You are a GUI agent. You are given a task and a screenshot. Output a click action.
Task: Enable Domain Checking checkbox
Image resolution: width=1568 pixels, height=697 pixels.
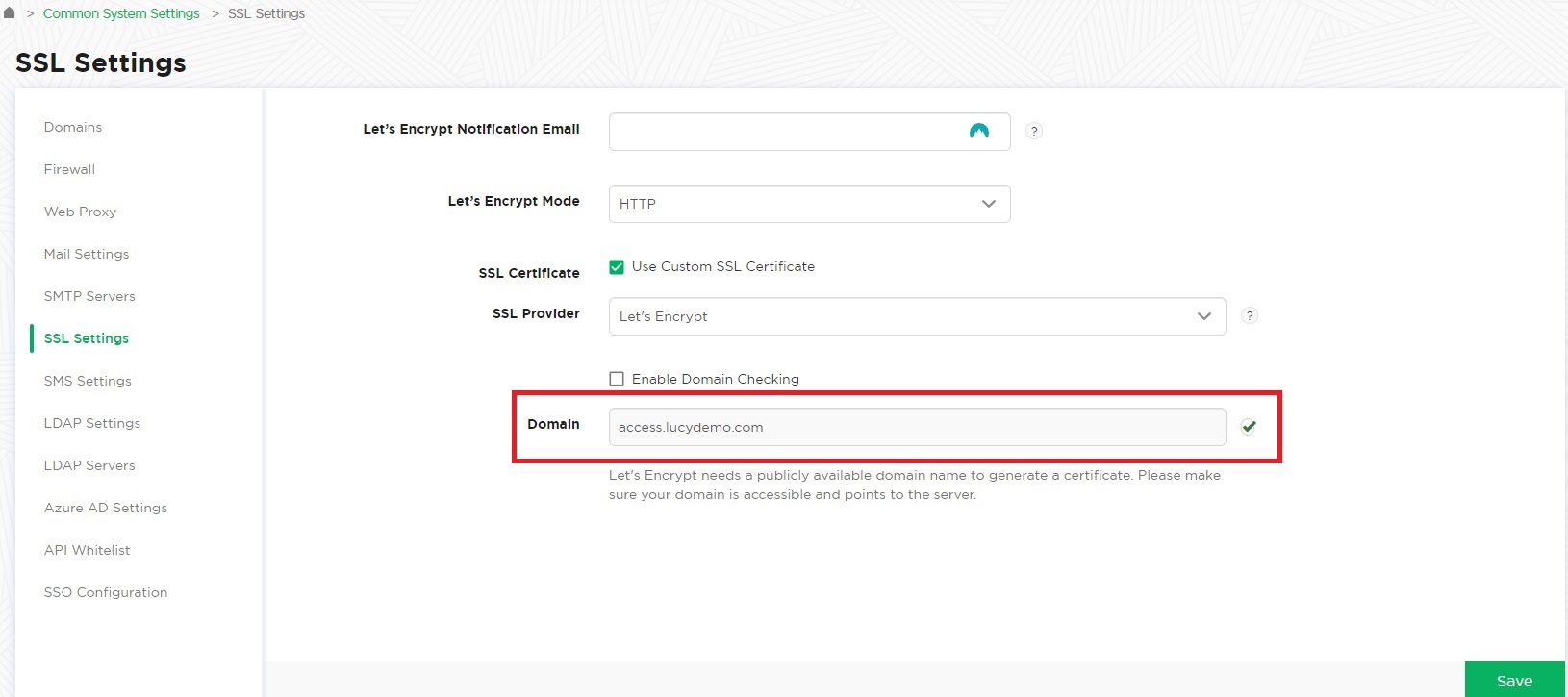tap(617, 379)
